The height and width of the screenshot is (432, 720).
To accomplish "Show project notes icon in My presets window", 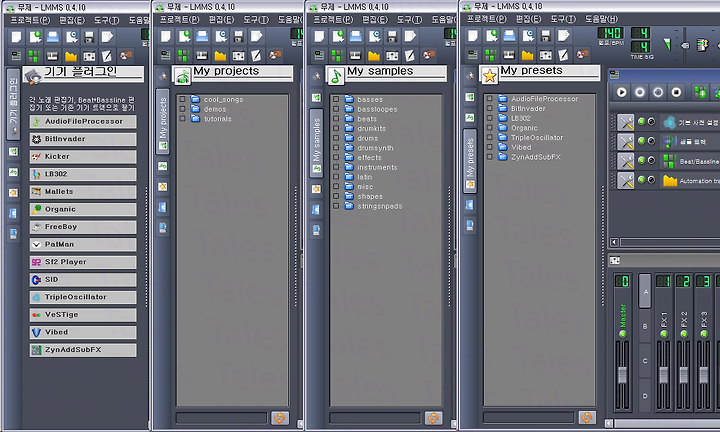I will (x=563, y=55).
